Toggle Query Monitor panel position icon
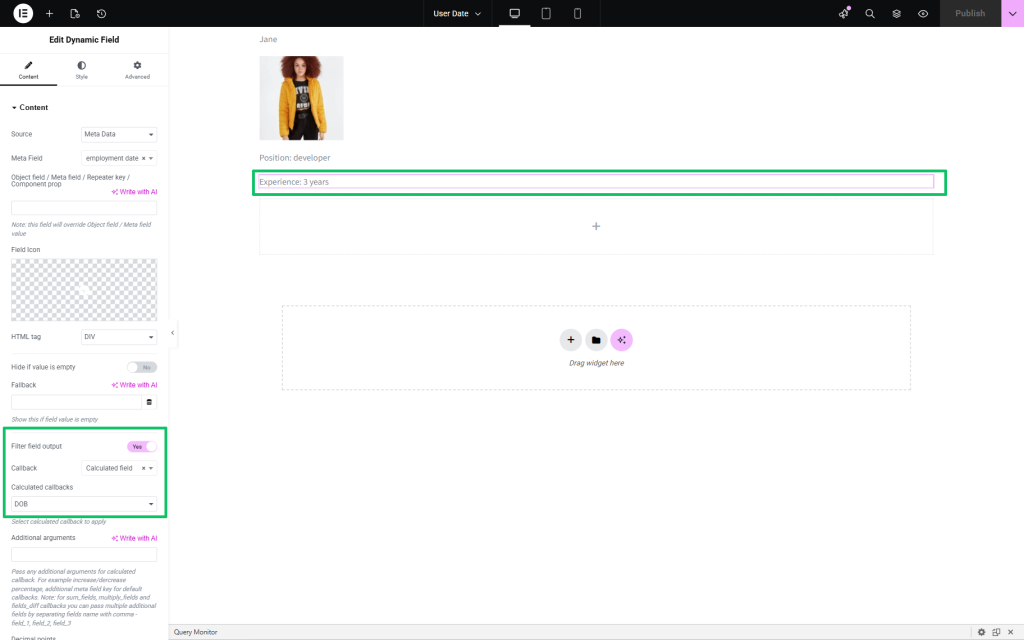This screenshot has height=640, width=1024. coord(996,632)
